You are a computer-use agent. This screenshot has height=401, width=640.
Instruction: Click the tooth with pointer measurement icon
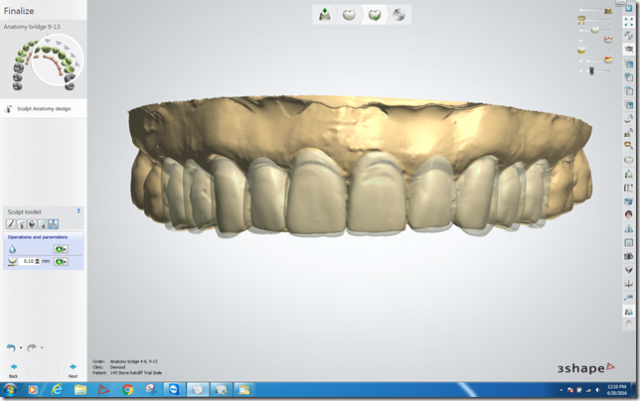point(629,118)
